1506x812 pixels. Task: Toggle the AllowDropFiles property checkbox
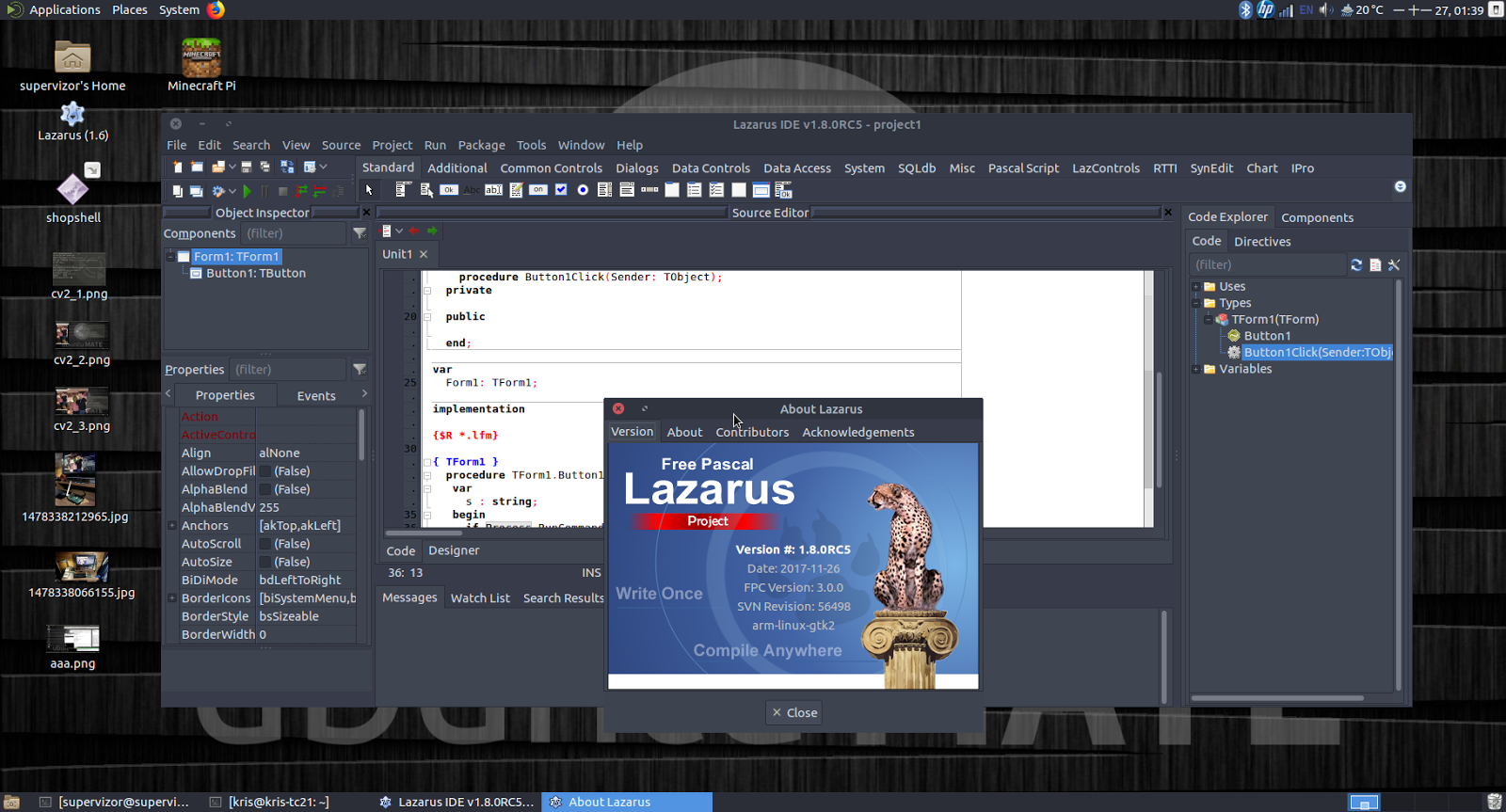[265, 471]
